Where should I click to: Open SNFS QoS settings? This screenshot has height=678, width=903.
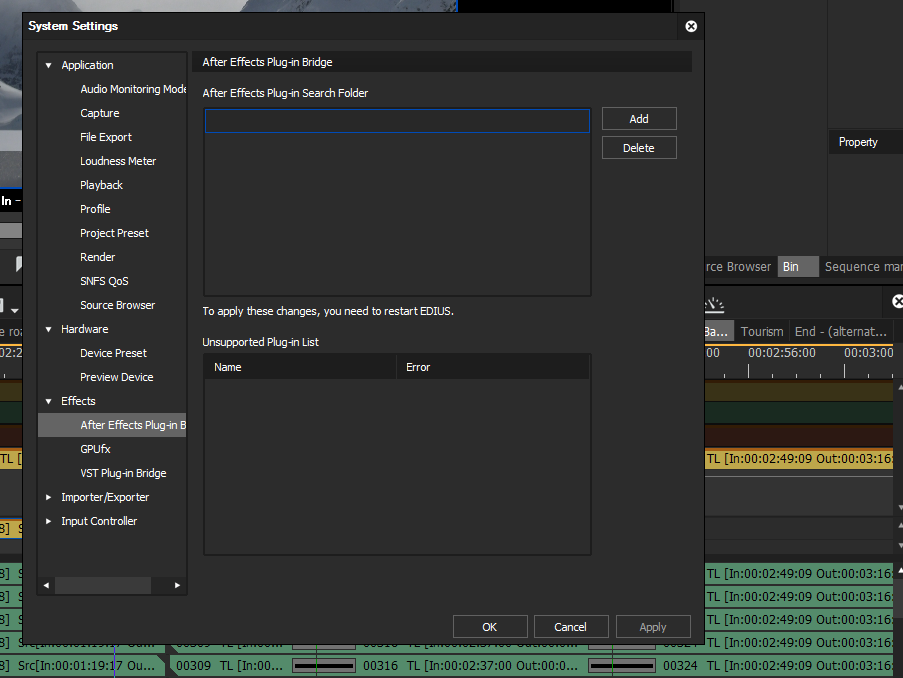[104, 281]
